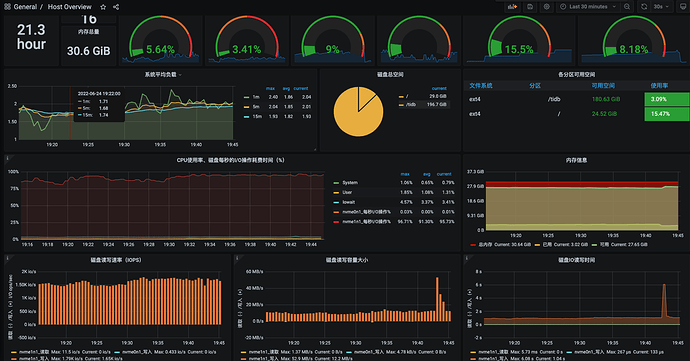
Task: Share the dashboard using the share icon
Action: [x=116, y=7]
